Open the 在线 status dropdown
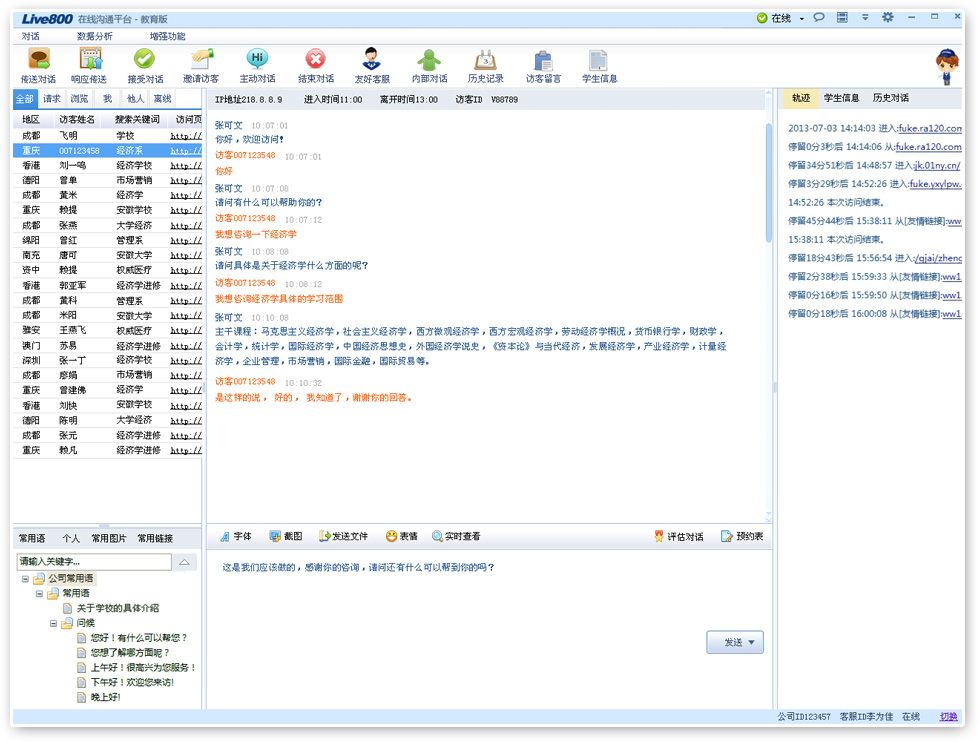 click(801, 19)
